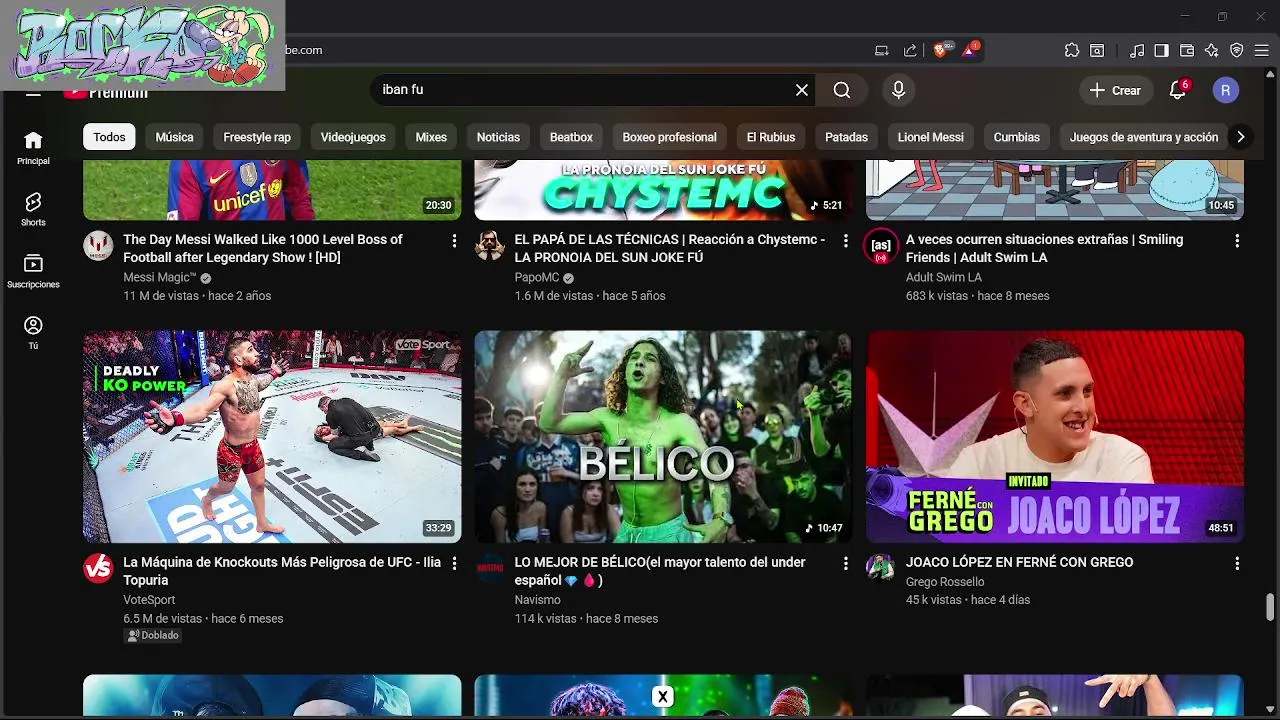The width and height of the screenshot is (1280, 720).
Task: Play the Ilia Topuria Deadly KO Power thumbnail
Action: tap(272, 437)
